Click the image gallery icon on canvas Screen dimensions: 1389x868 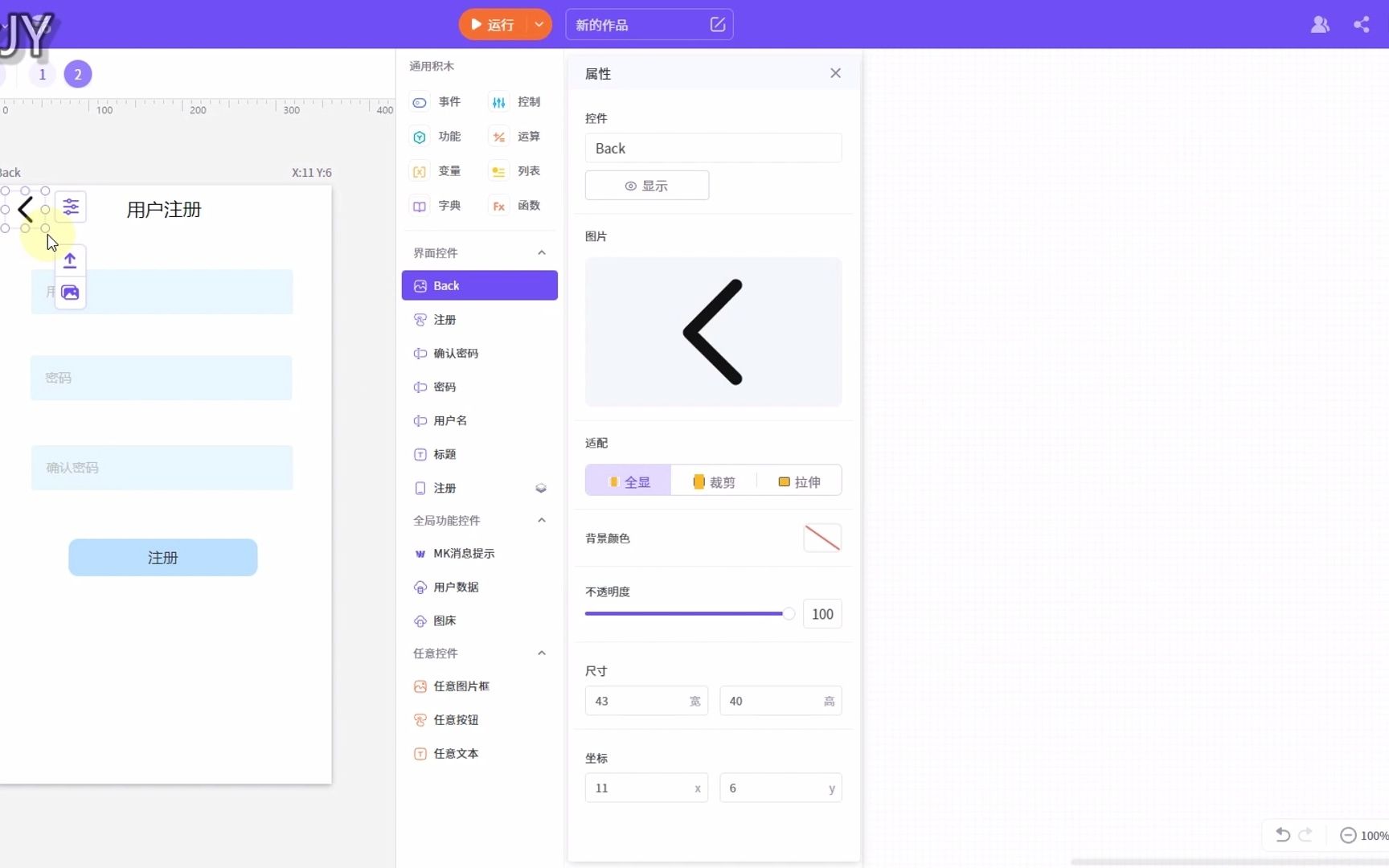(70, 293)
